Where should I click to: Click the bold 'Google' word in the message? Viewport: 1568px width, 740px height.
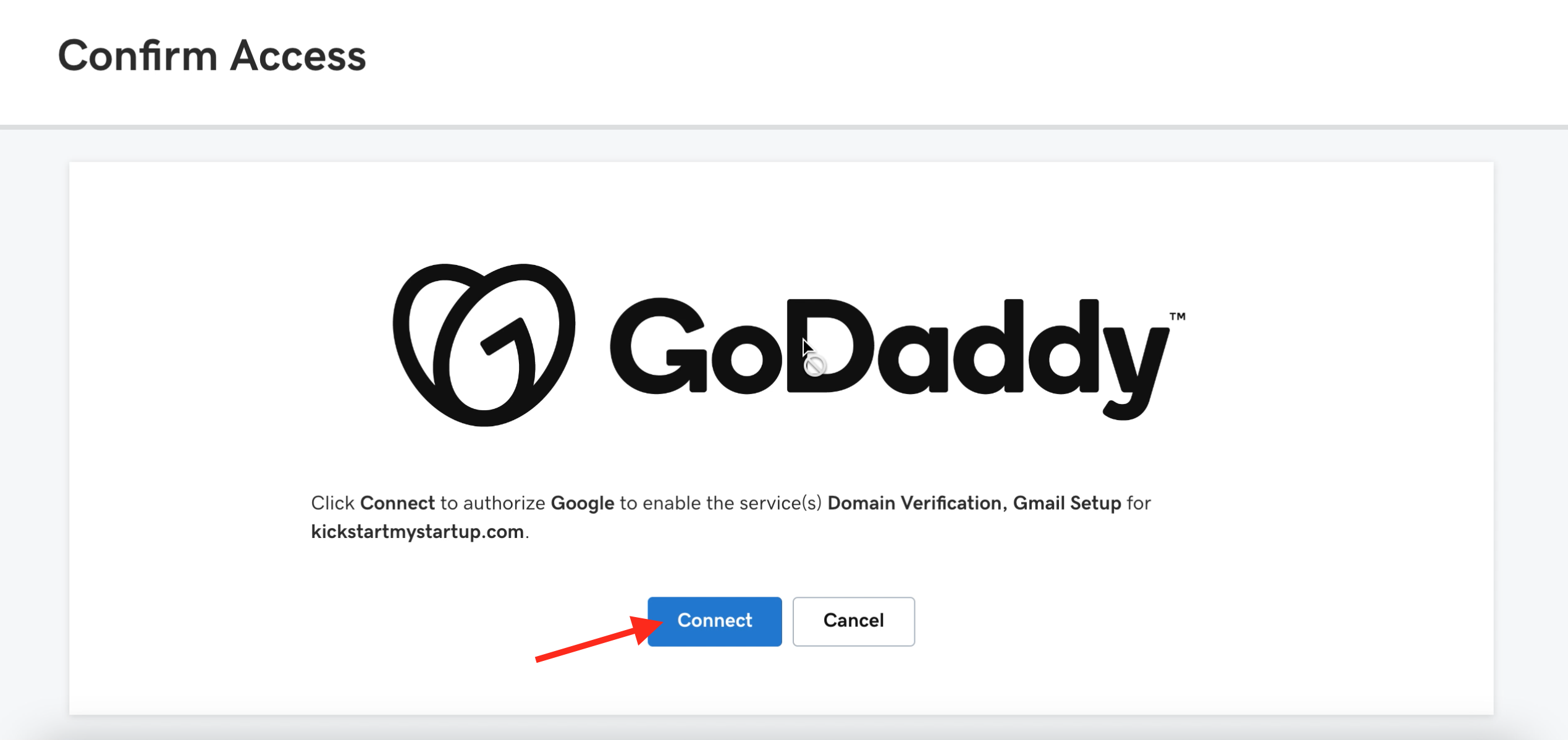click(x=582, y=503)
